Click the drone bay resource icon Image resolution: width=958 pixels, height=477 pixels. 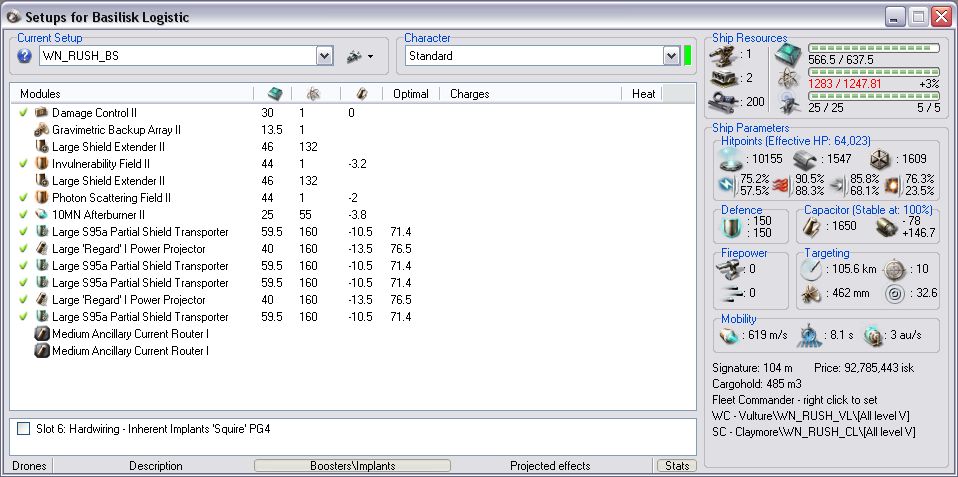click(789, 102)
